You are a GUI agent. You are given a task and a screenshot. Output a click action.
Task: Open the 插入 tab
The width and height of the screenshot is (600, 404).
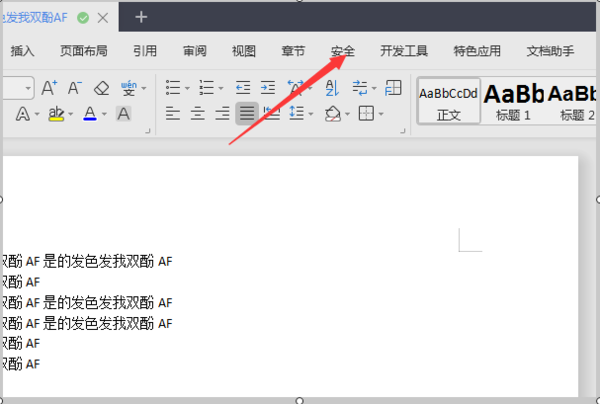point(23,51)
